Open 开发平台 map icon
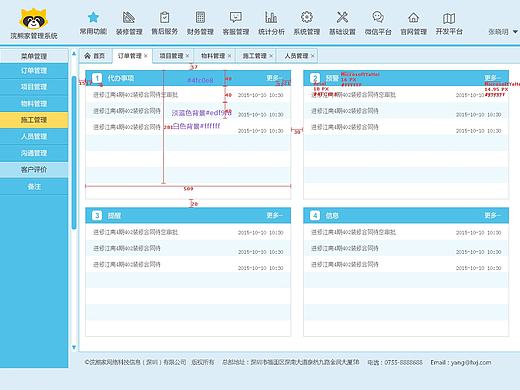This screenshot has width=520, height=390. (449, 18)
